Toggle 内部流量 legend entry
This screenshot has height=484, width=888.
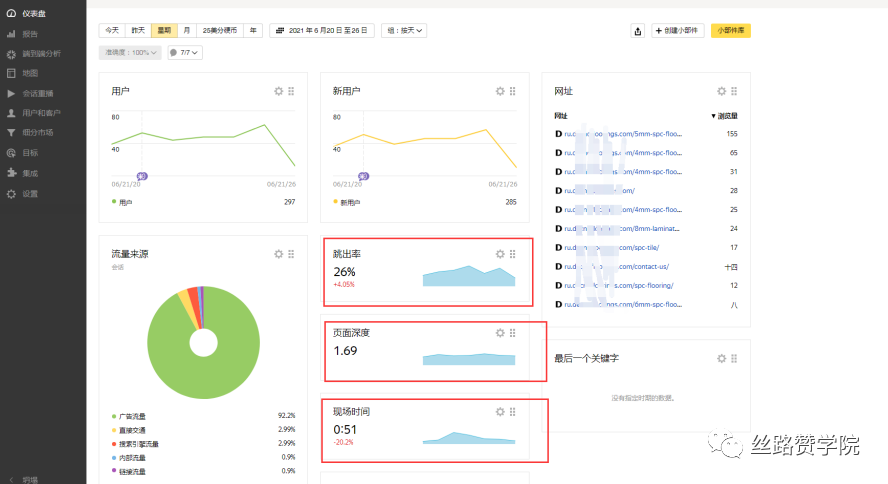point(129,457)
